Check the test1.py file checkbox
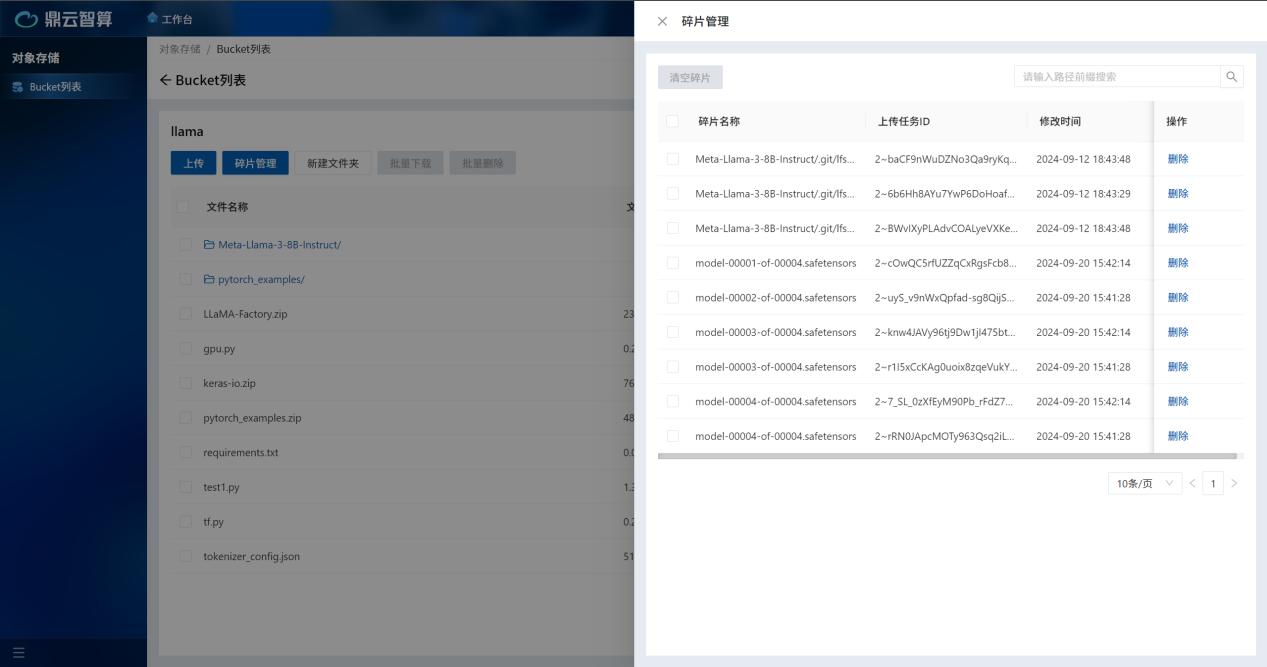Viewport: 1267px width, 667px height. 186,487
